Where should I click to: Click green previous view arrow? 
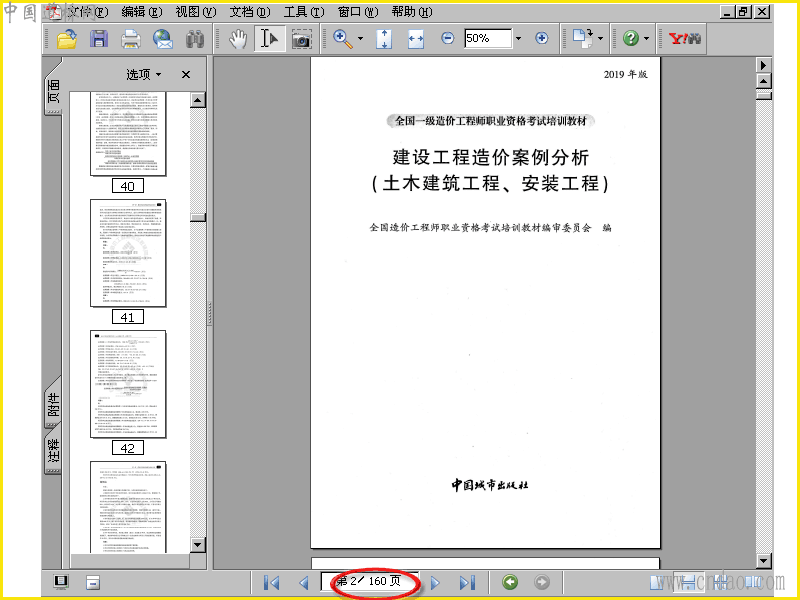coord(510,582)
